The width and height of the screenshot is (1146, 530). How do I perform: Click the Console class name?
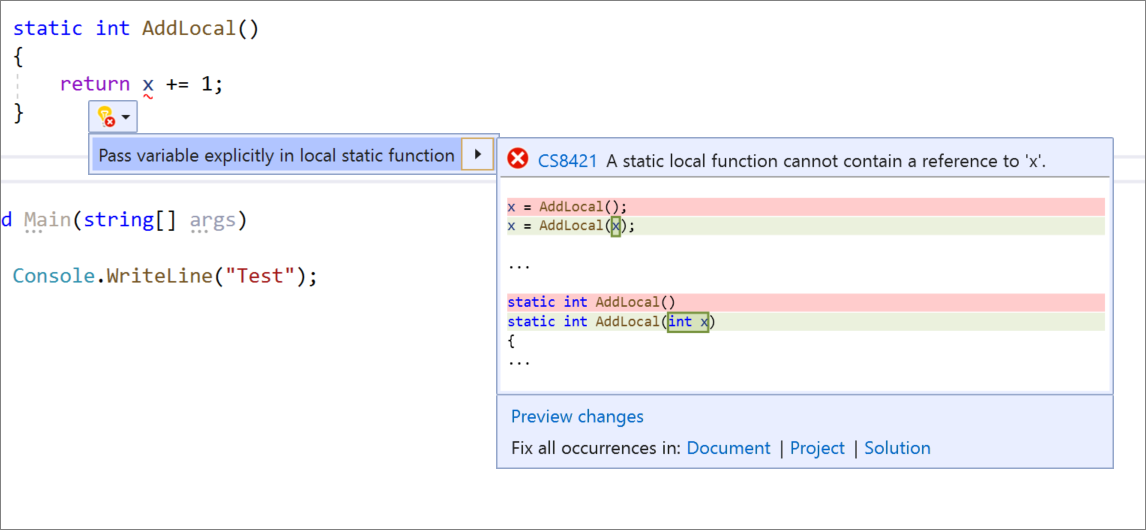(52, 275)
